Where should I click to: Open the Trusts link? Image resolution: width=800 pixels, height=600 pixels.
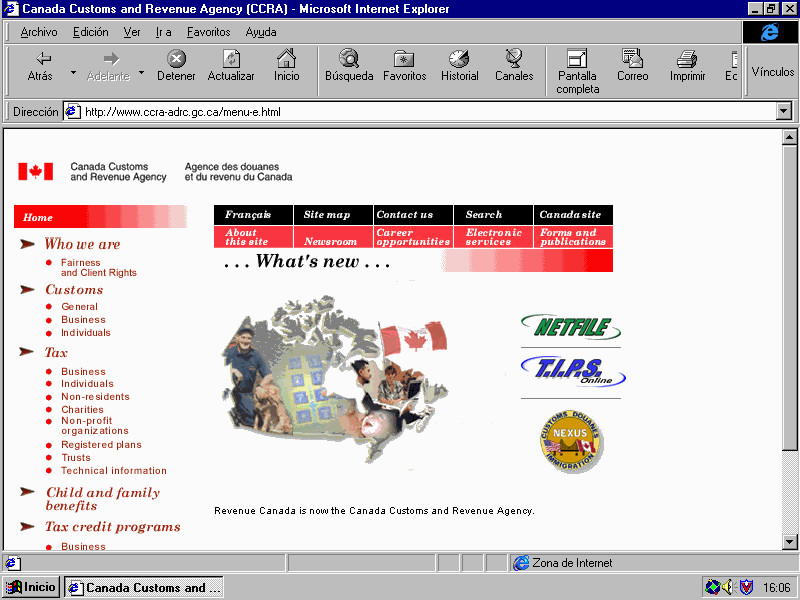[x=76, y=458]
